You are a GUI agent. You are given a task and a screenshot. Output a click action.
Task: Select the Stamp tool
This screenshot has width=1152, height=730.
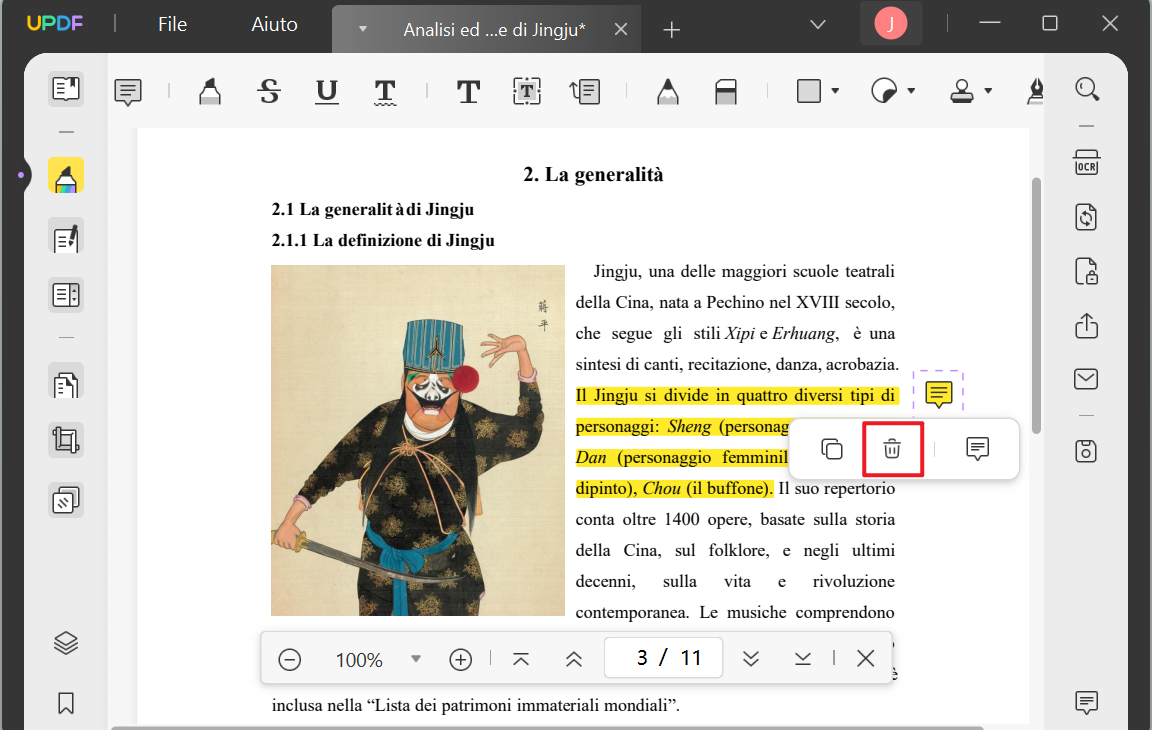click(962, 91)
